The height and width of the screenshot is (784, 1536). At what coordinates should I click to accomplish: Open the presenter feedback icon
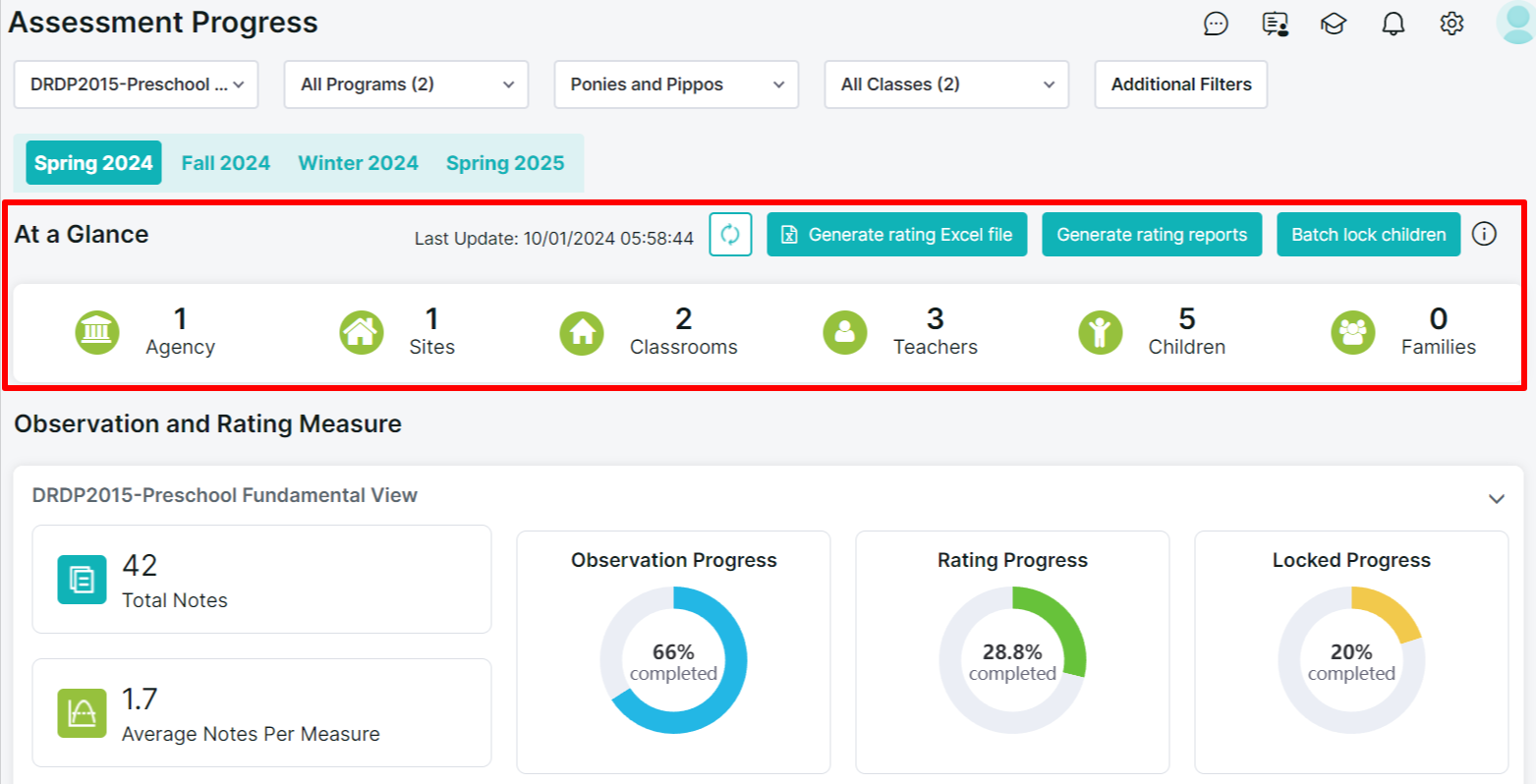(1275, 24)
